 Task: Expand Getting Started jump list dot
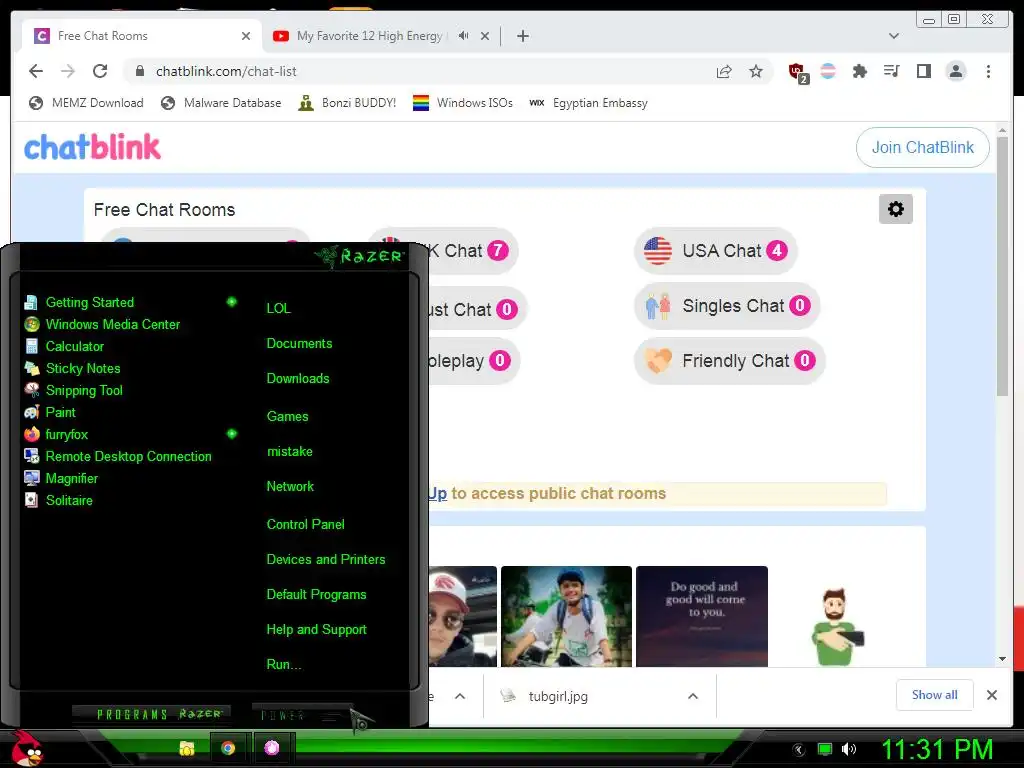(231, 302)
